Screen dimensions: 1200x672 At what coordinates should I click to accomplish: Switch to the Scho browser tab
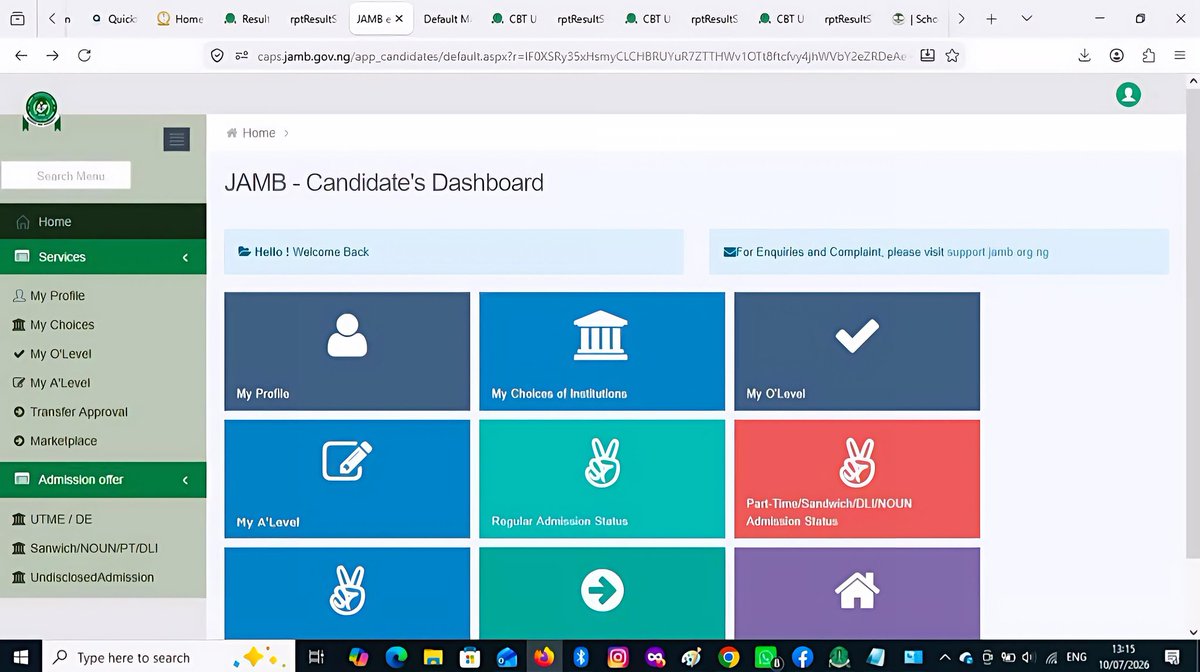[x=914, y=19]
